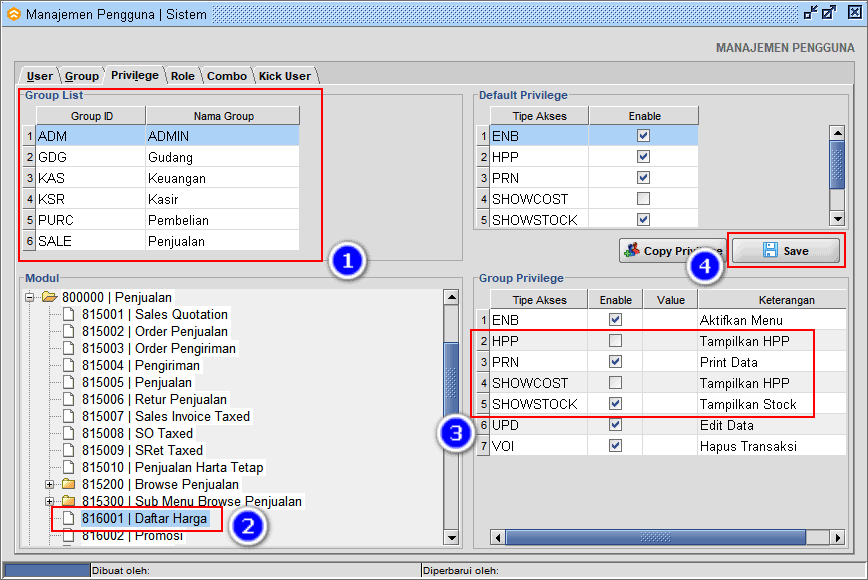Click the app logo in the title bar
The height and width of the screenshot is (580, 868).
[13, 14]
